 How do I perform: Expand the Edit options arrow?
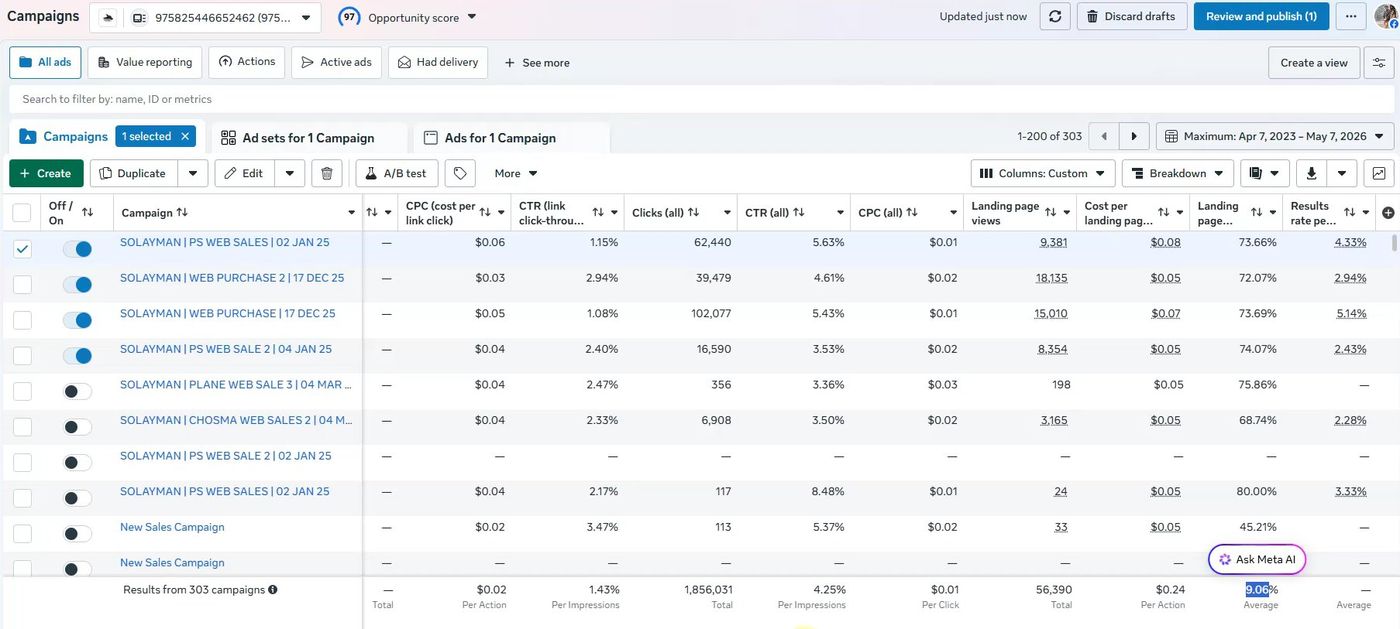pyautogui.click(x=290, y=173)
